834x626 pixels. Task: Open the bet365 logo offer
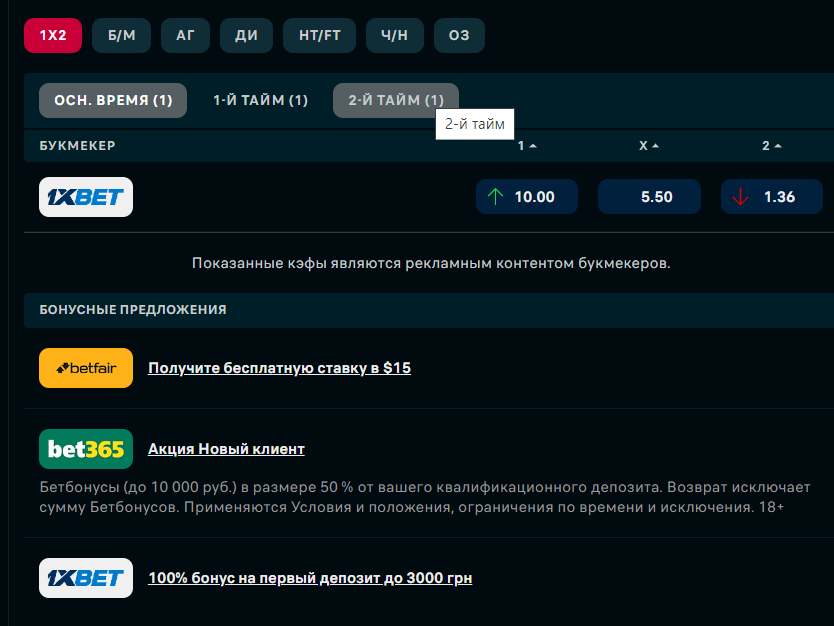(86, 449)
